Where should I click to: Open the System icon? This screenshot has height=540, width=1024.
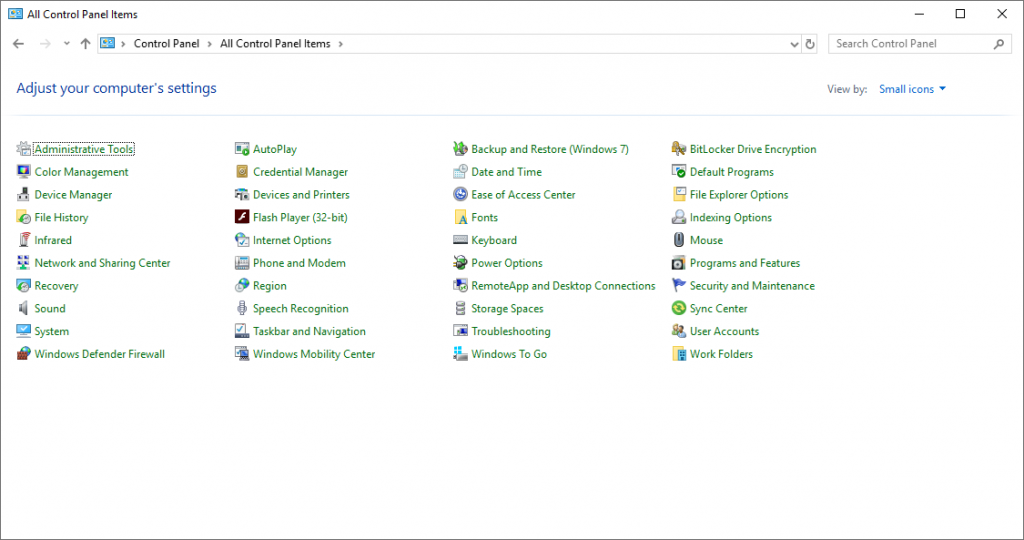click(24, 331)
